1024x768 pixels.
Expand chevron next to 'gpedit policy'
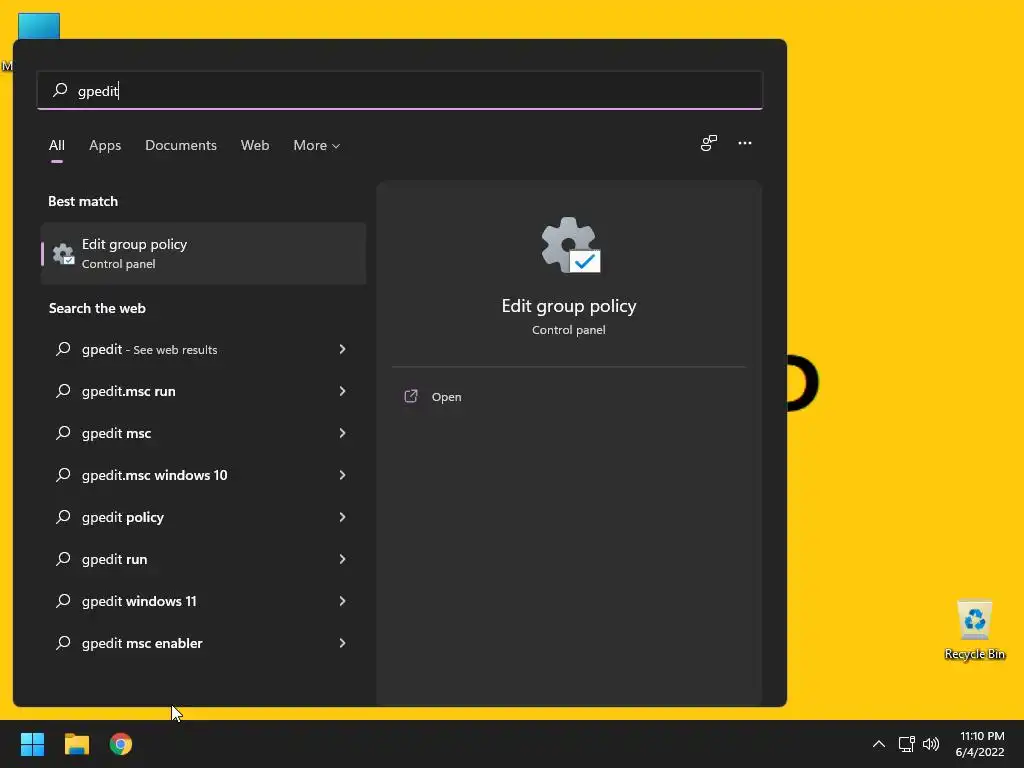click(x=342, y=517)
